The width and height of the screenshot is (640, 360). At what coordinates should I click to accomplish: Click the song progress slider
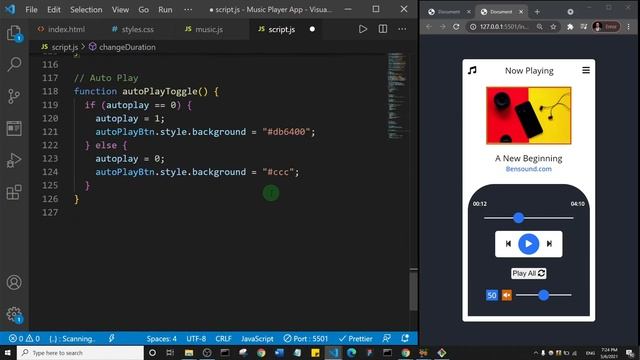529,218
